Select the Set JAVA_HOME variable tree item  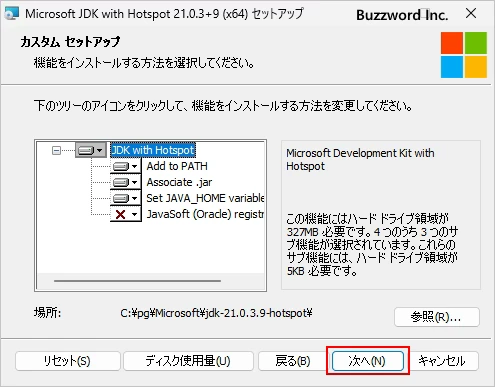tap(205, 198)
